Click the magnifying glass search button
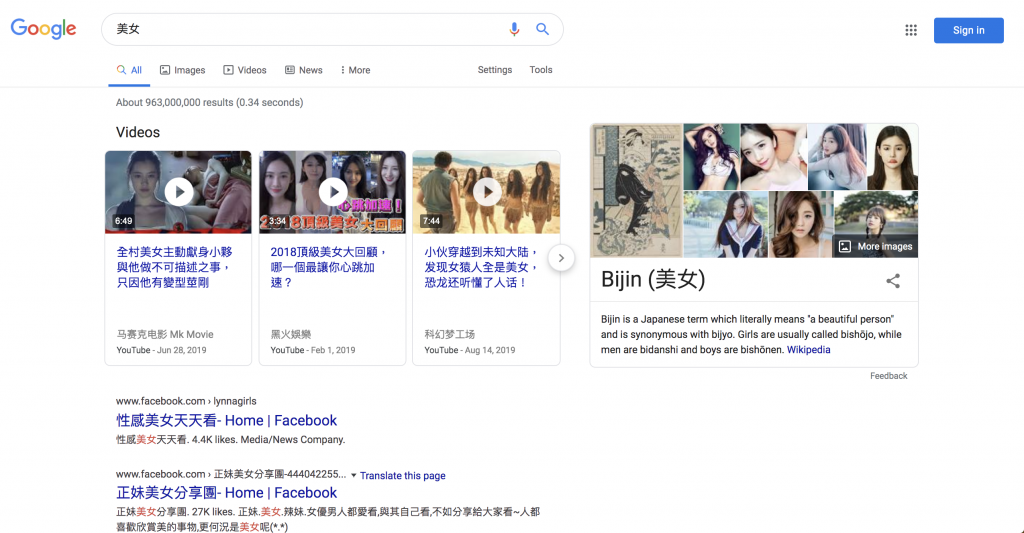 [x=542, y=30]
